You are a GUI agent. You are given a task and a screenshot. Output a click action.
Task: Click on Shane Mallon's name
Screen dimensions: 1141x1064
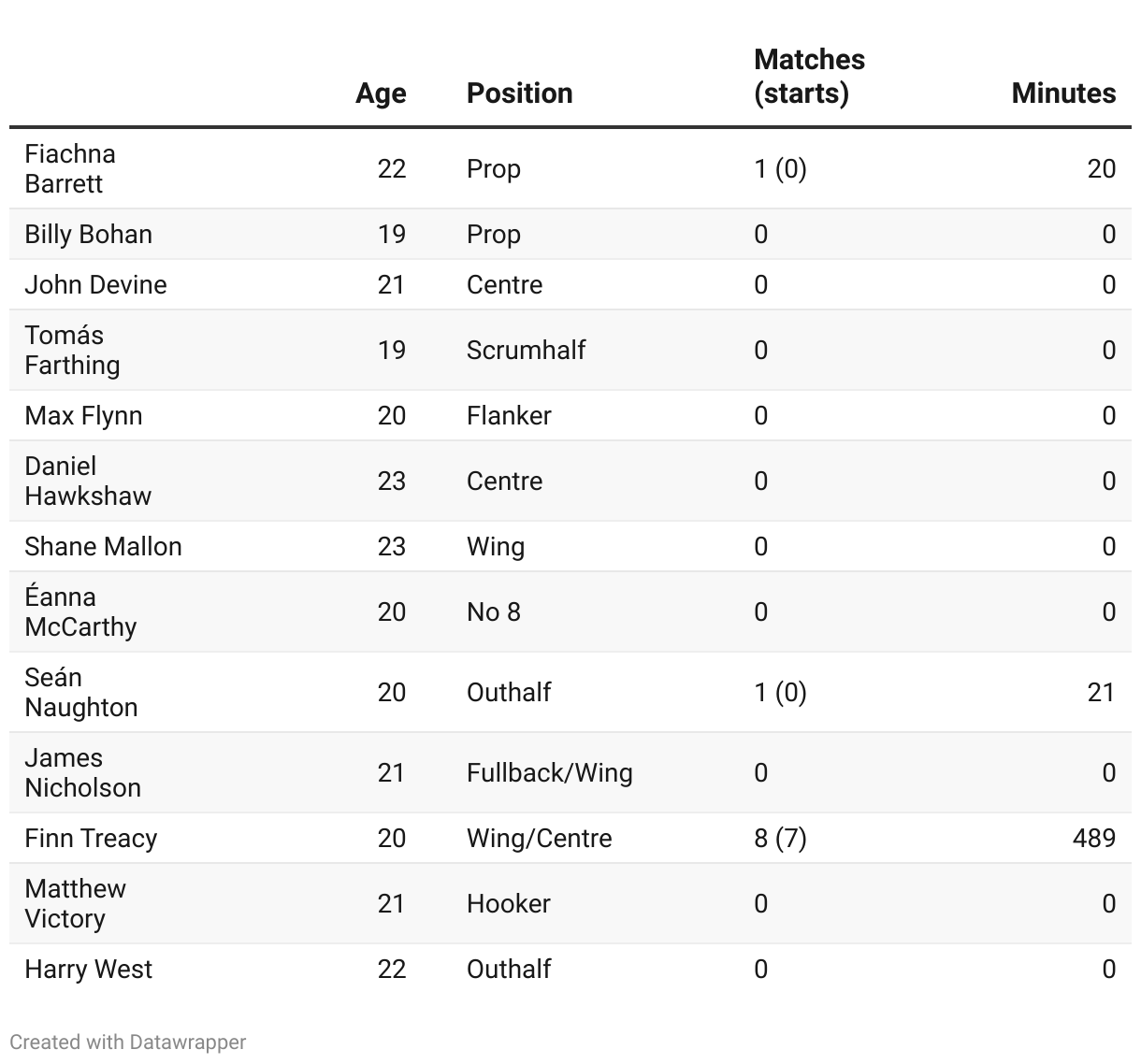coord(103,546)
